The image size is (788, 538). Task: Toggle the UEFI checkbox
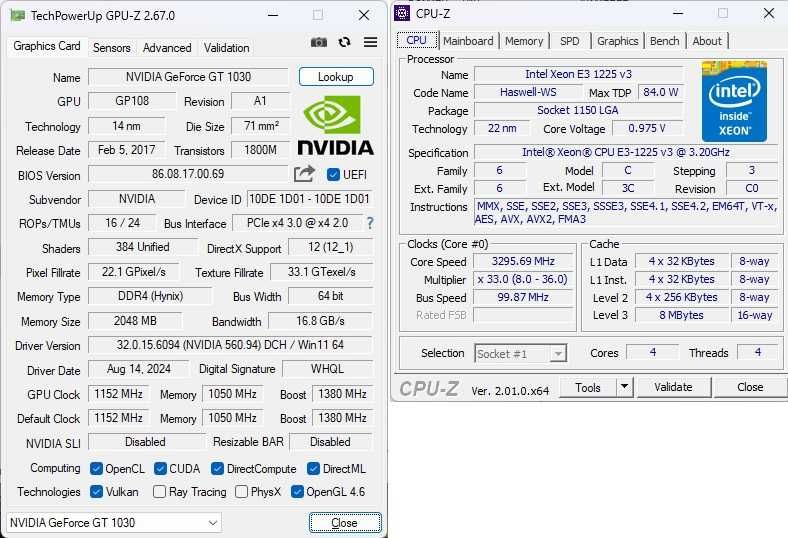pyautogui.click(x=333, y=174)
